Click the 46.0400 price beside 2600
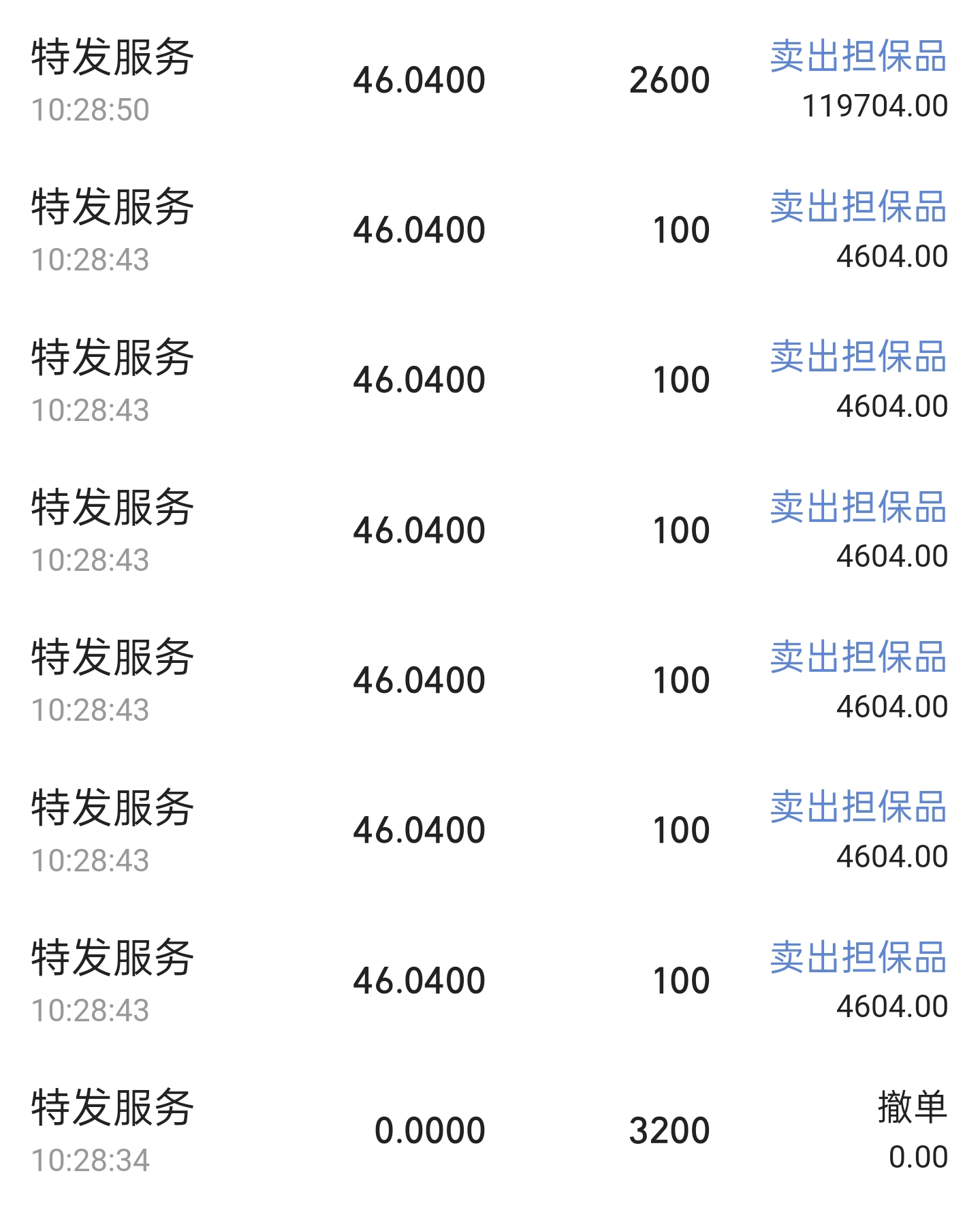The height and width of the screenshot is (1212, 980). tap(419, 80)
